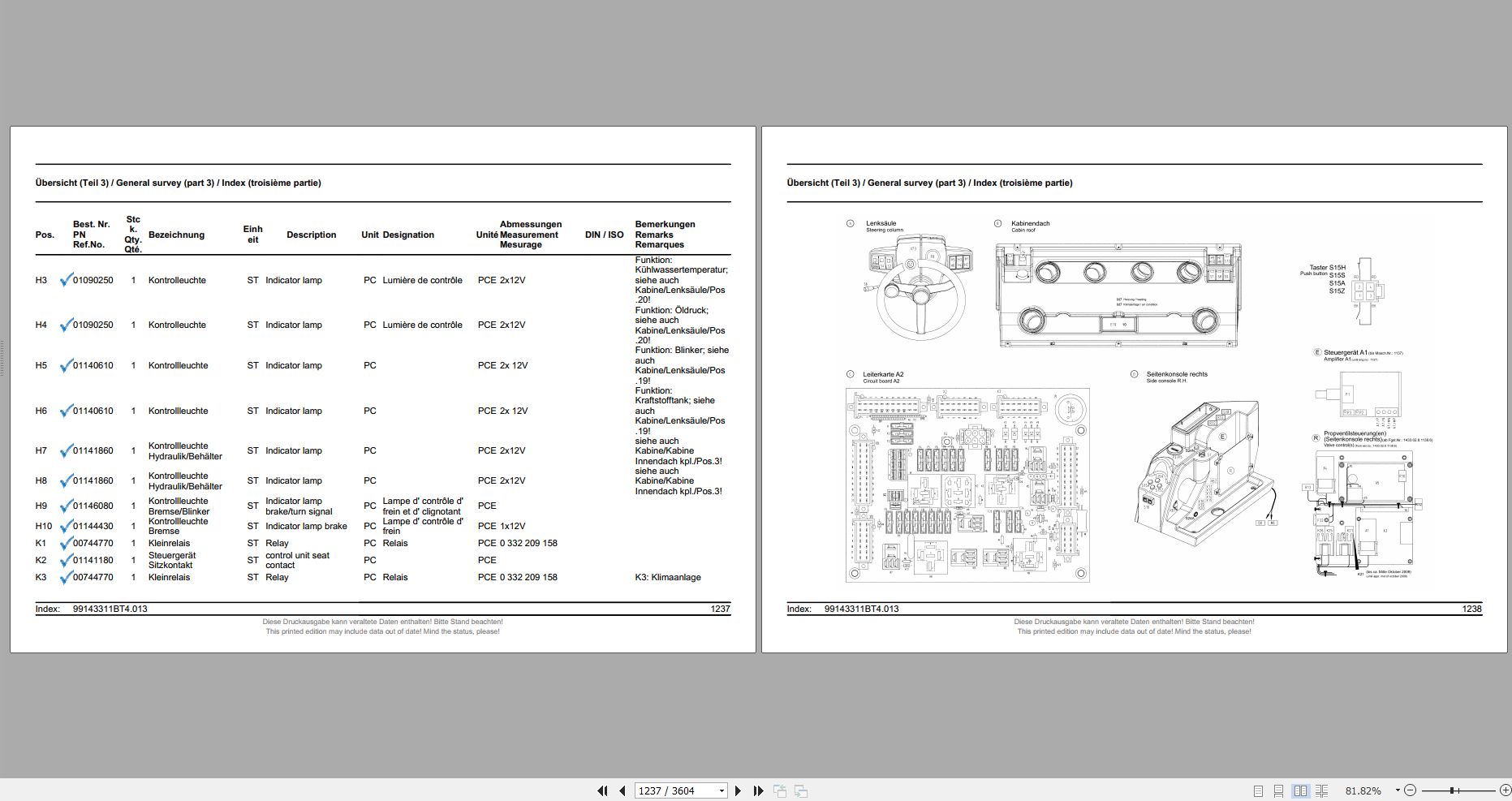The width and height of the screenshot is (1512, 801).
Task: Click part number 01090250 in row H4
Action: pyautogui.click(x=93, y=325)
